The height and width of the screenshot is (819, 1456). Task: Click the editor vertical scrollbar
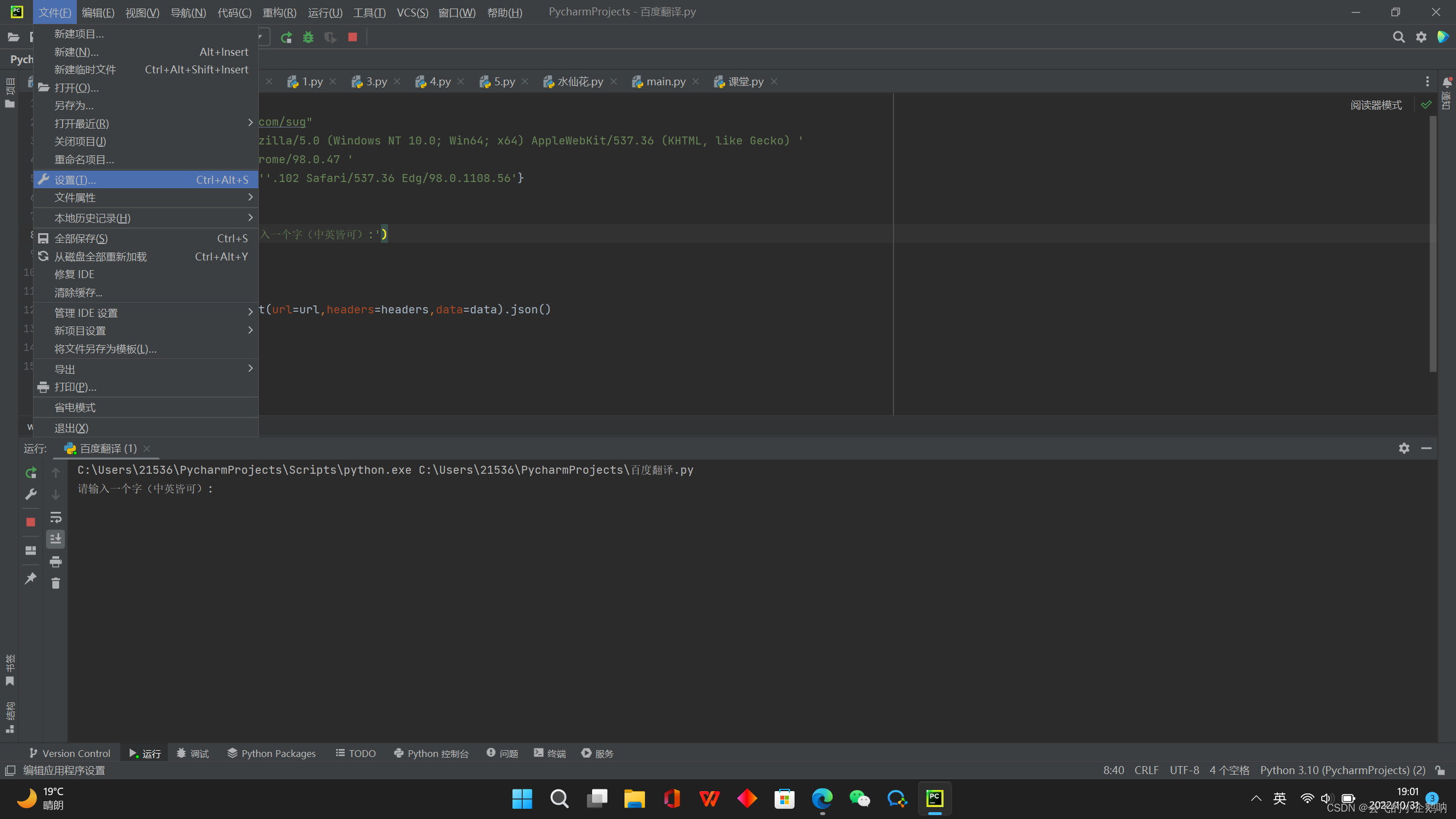tap(1433, 245)
